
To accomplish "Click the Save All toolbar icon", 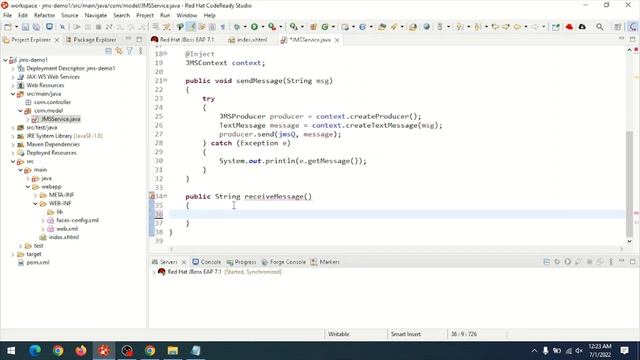I will (x=36, y=27).
